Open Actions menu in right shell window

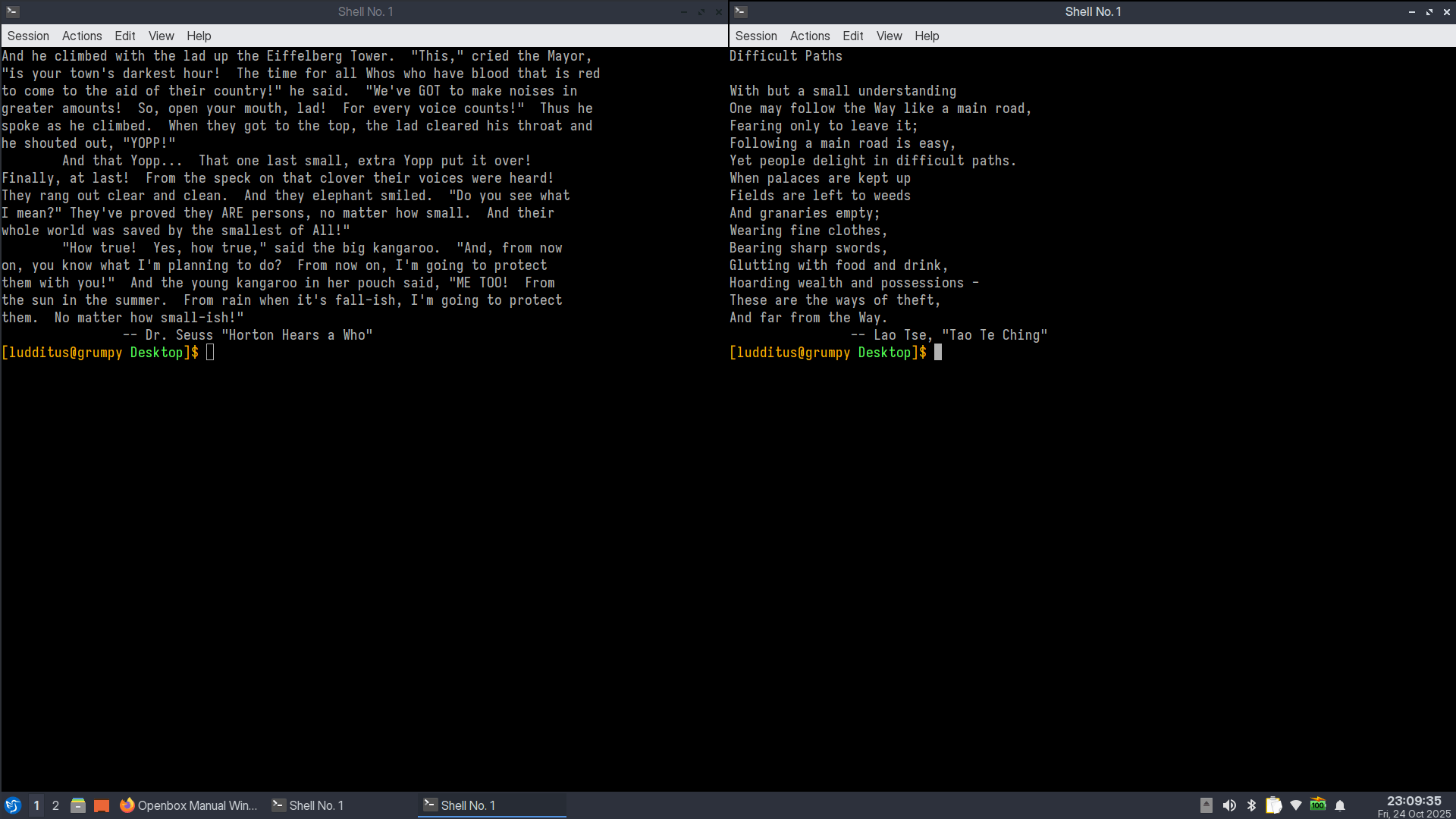click(x=809, y=36)
